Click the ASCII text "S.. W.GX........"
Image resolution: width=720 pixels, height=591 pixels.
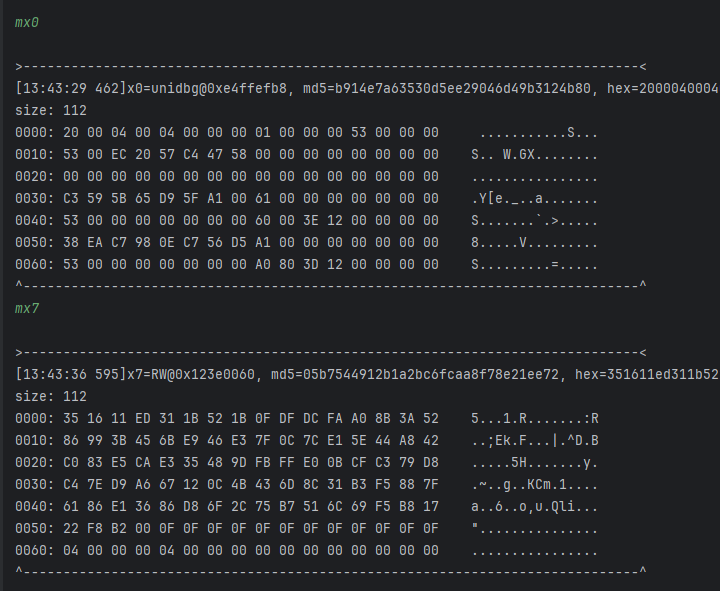tap(535, 154)
